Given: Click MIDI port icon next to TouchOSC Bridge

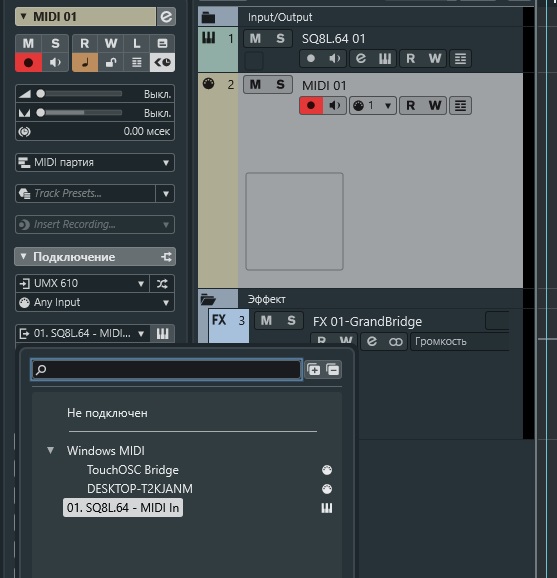Looking at the screenshot, I should point(327,470).
